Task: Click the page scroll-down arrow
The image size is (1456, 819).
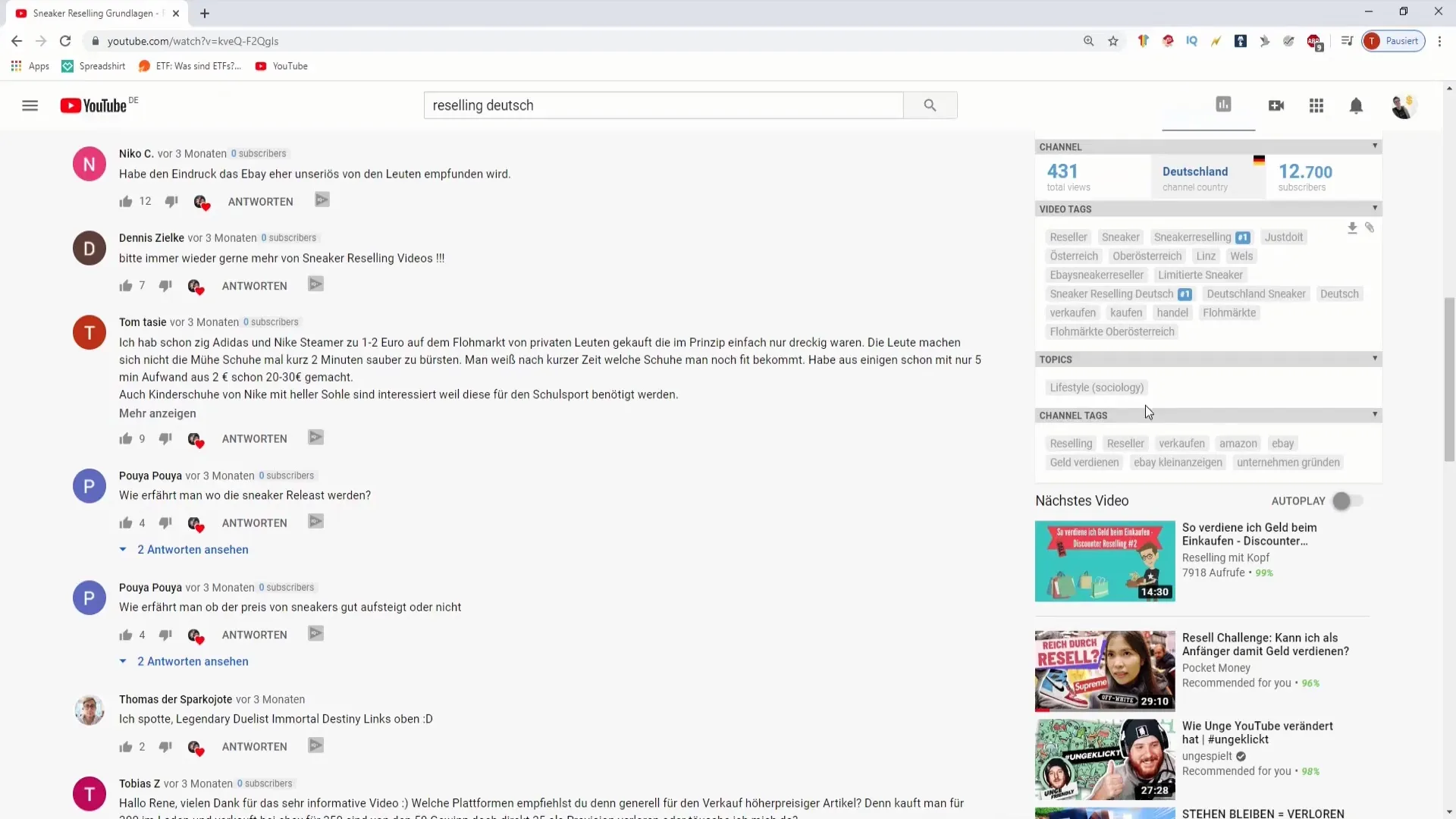Action: click(1450, 812)
